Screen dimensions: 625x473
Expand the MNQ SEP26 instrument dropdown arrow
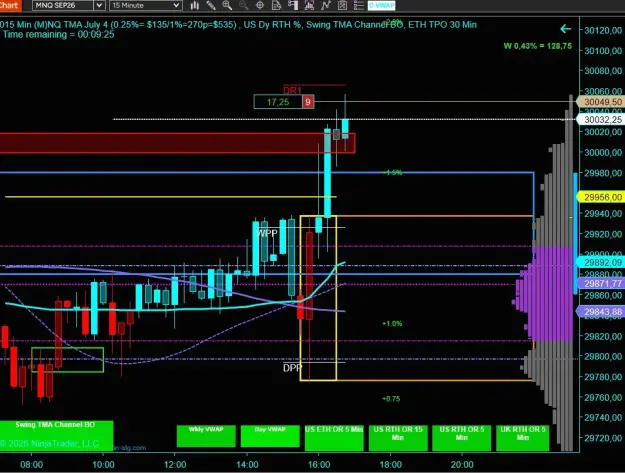tap(99, 5)
